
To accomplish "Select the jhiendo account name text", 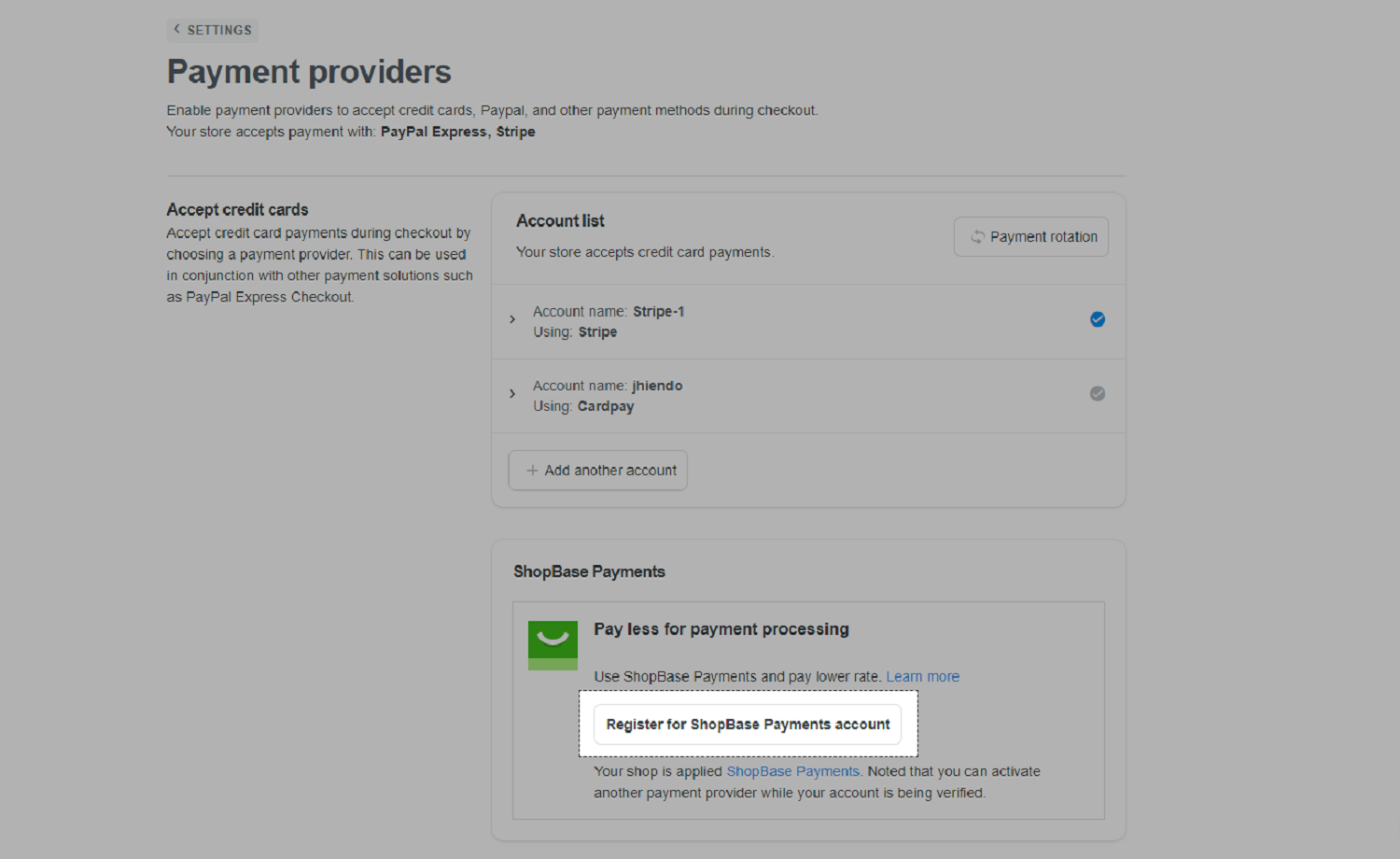I will (657, 386).
